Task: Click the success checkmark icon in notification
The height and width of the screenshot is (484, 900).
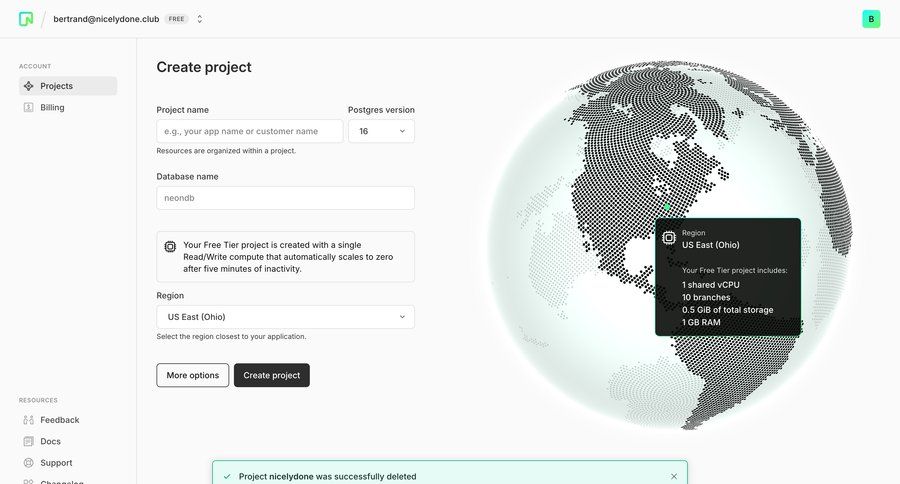Action: click(x=227, y=477)
